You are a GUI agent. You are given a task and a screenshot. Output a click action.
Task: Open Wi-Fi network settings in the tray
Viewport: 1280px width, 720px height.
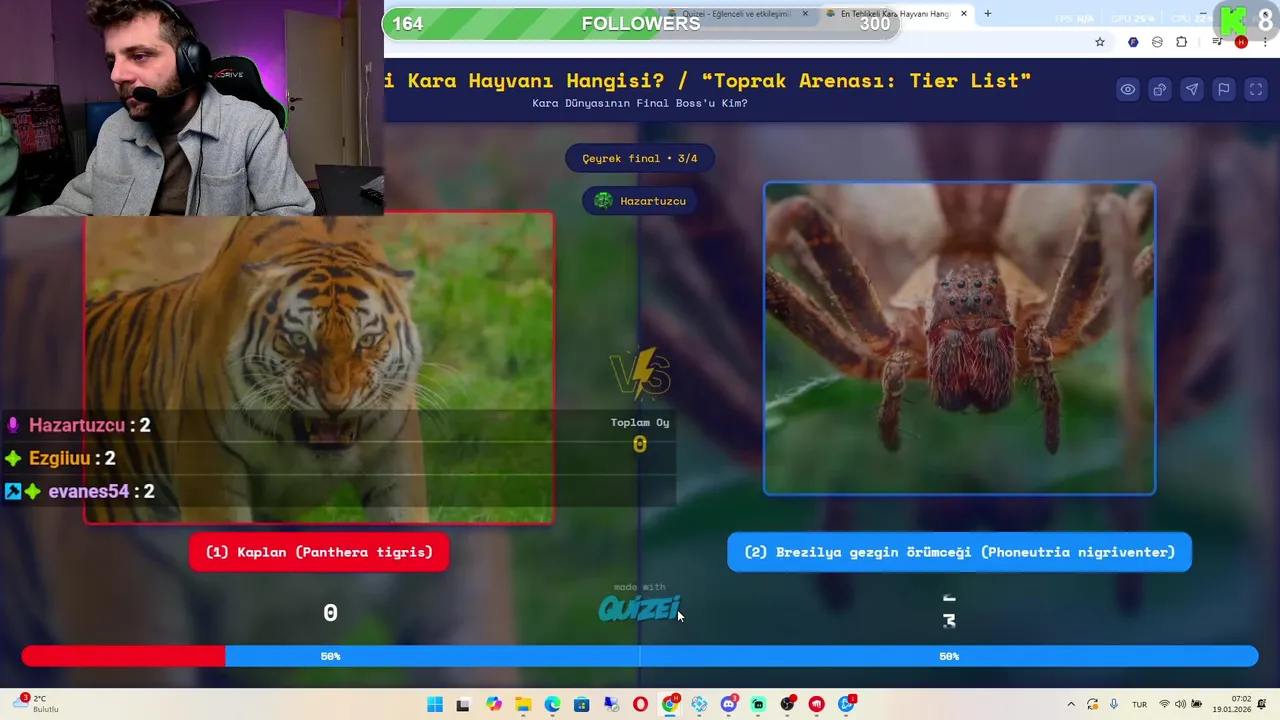[1164, 704]
